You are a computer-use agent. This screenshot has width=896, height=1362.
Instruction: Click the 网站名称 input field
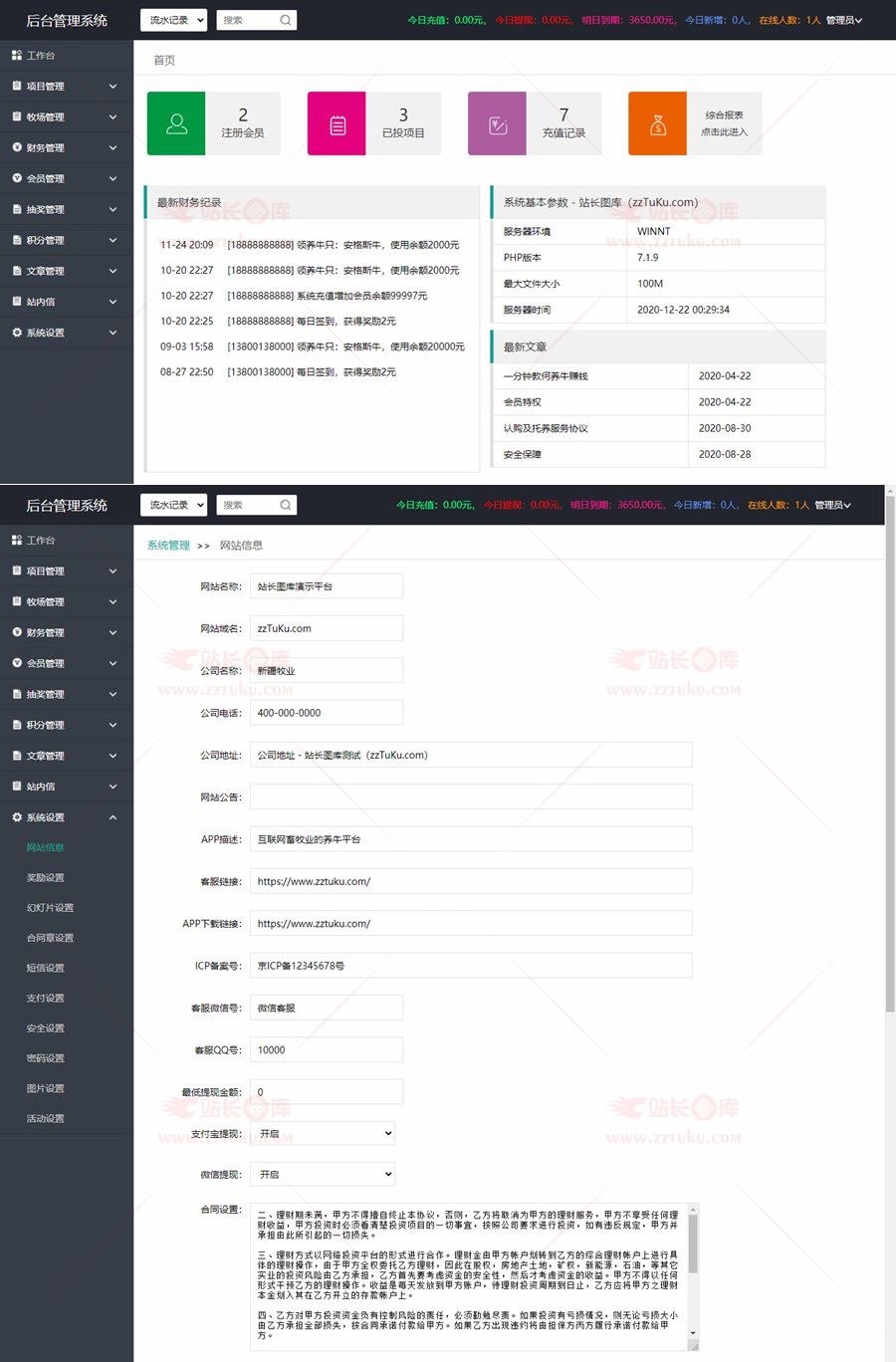(327, 586)
